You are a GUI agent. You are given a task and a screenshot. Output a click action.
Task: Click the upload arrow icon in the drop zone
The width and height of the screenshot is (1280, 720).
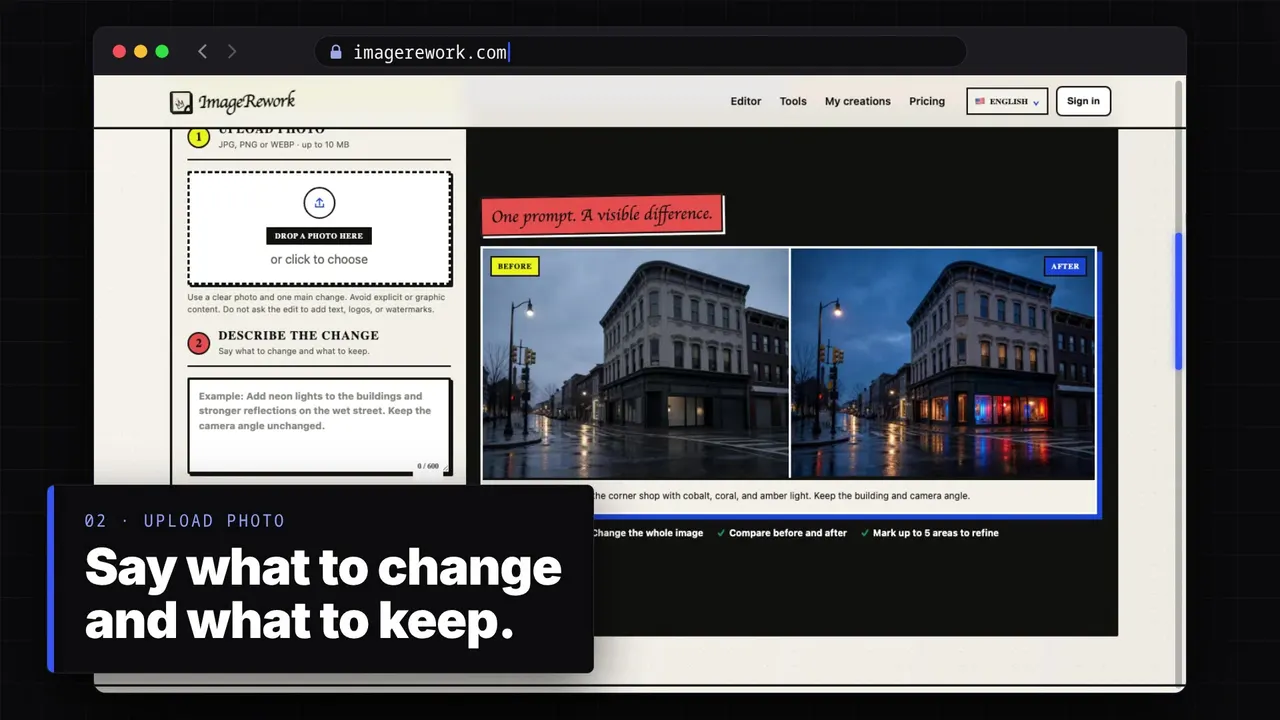pos(319,203)
